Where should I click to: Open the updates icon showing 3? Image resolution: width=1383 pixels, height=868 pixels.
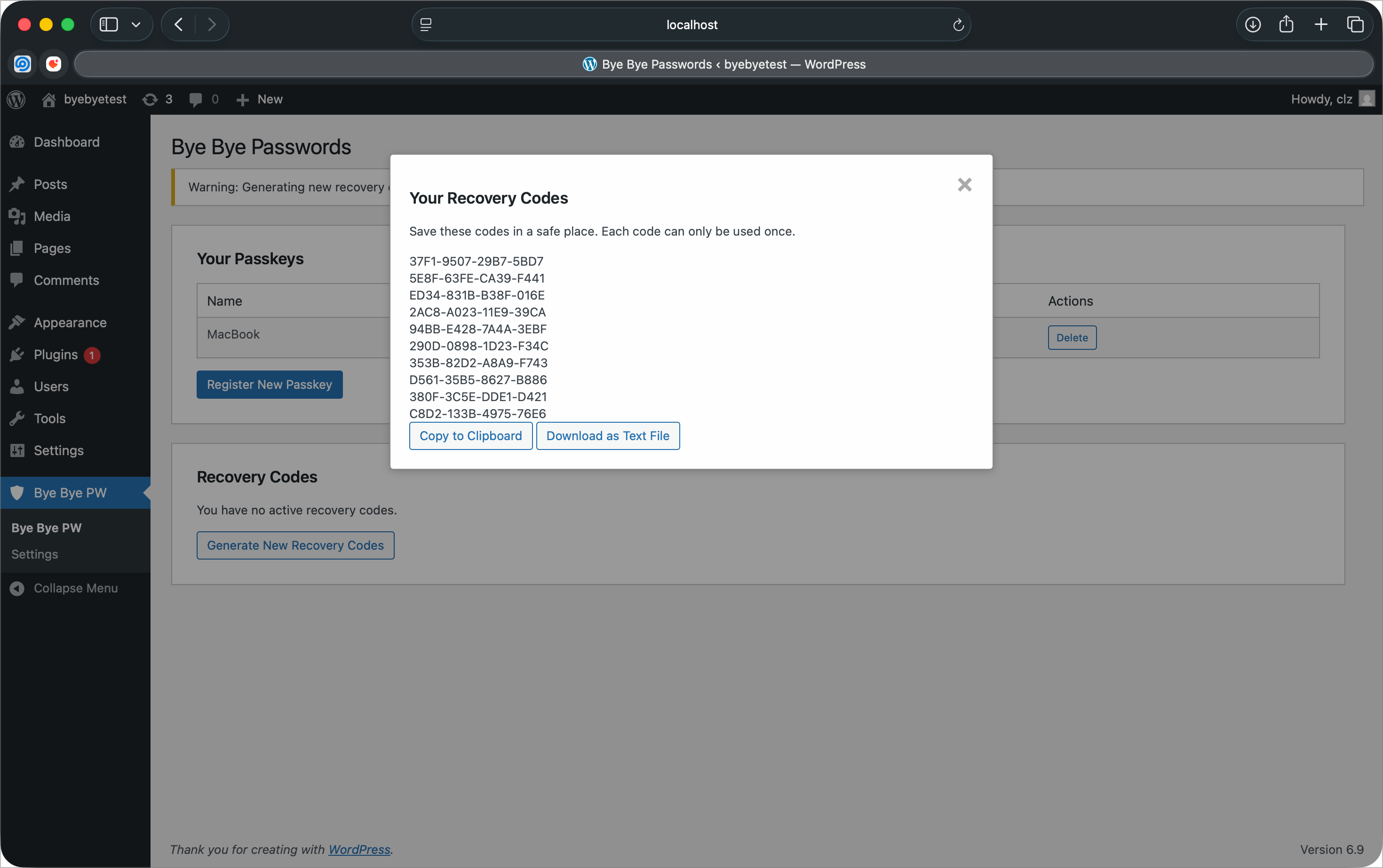coord(157,99)
